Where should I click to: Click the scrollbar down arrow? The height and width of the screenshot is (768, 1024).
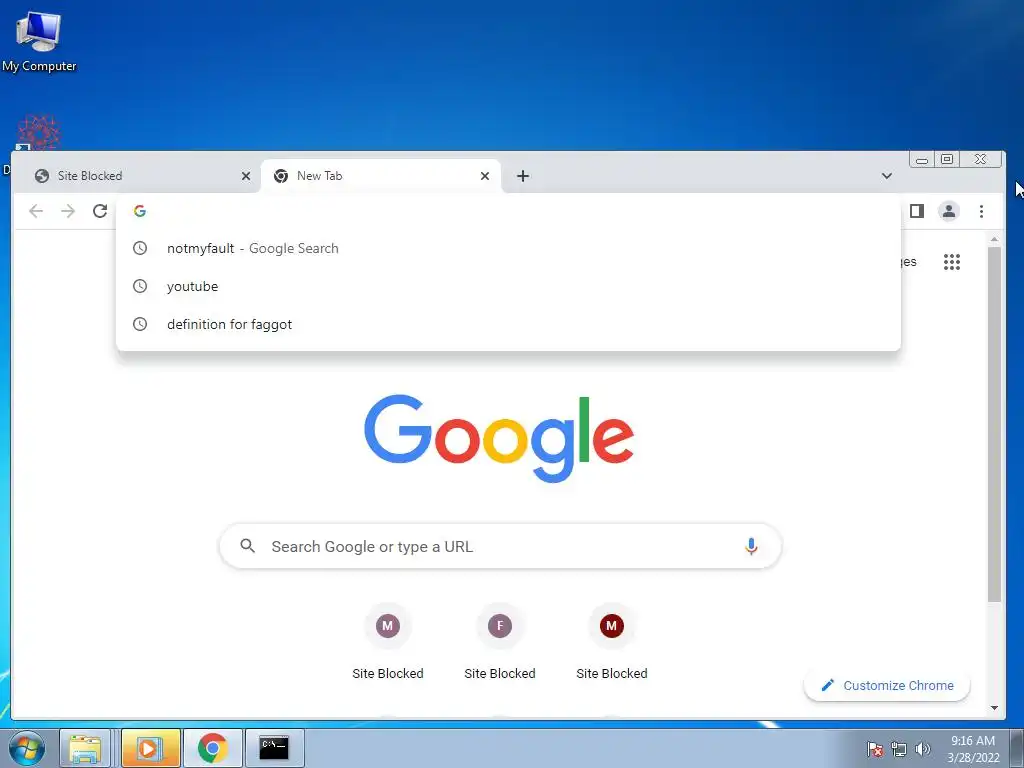click(994, 708)
